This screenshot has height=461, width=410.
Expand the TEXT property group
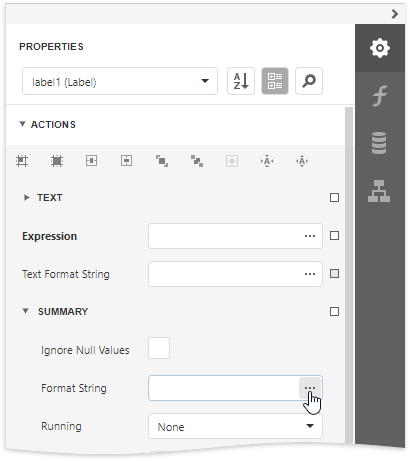coord(26,198)
